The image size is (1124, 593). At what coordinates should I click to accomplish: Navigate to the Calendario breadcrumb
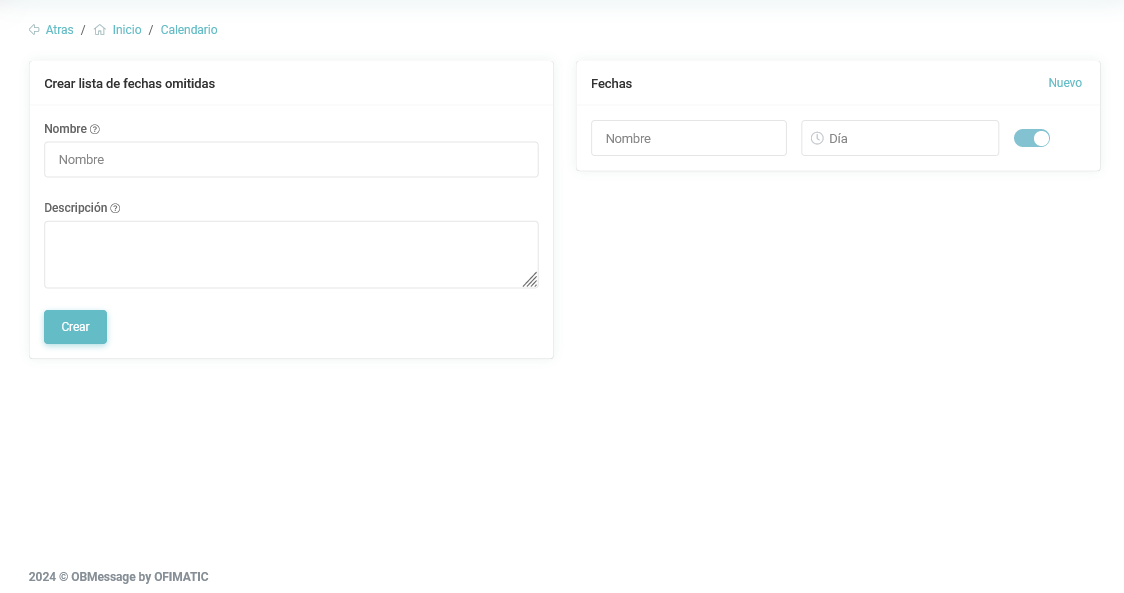coord(189,30)
